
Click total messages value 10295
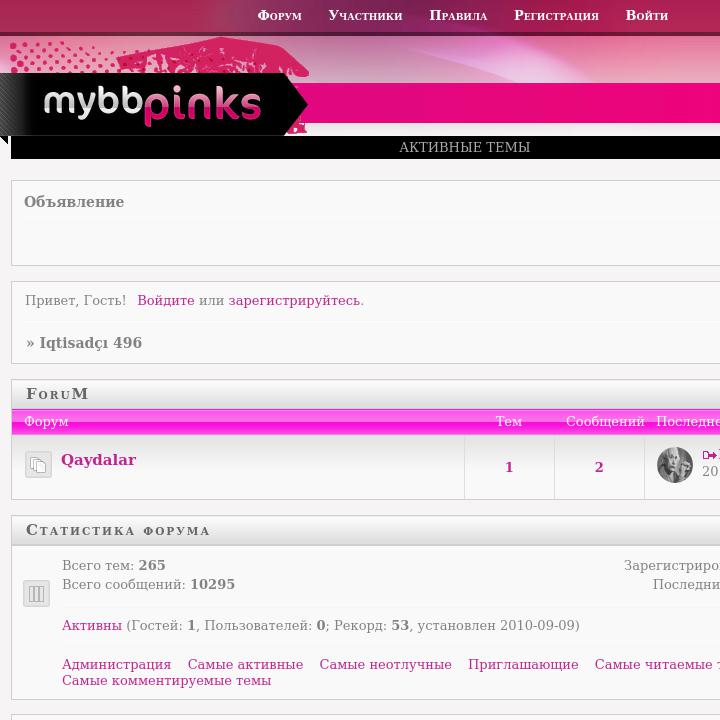coord(213,584)
